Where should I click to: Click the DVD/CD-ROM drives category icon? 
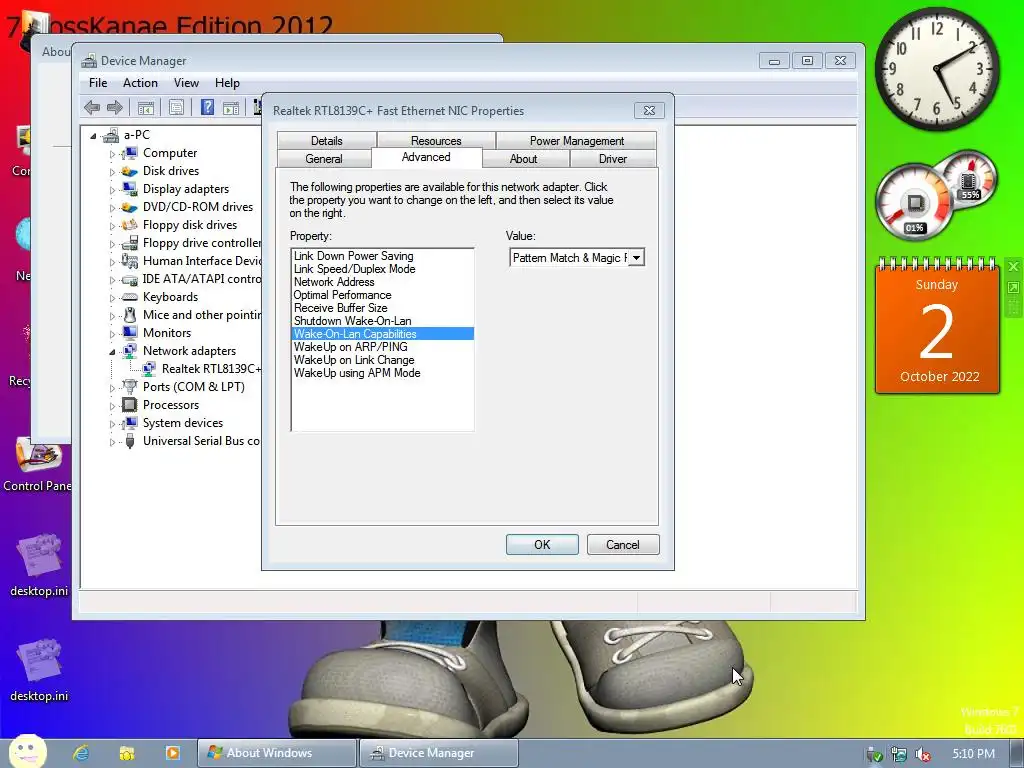tap(129, 207)
